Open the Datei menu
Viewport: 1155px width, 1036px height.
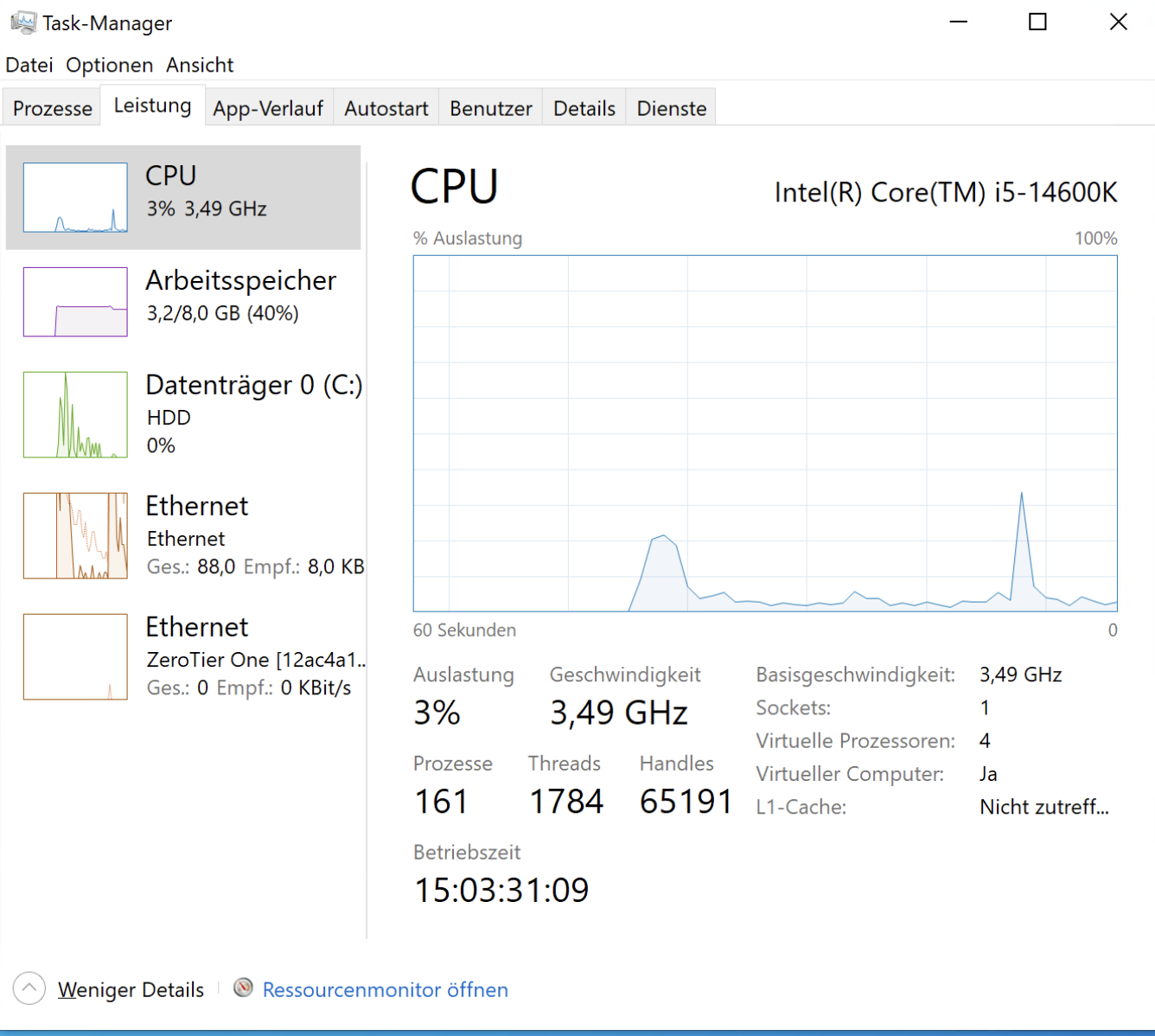[x=29, y=65]
